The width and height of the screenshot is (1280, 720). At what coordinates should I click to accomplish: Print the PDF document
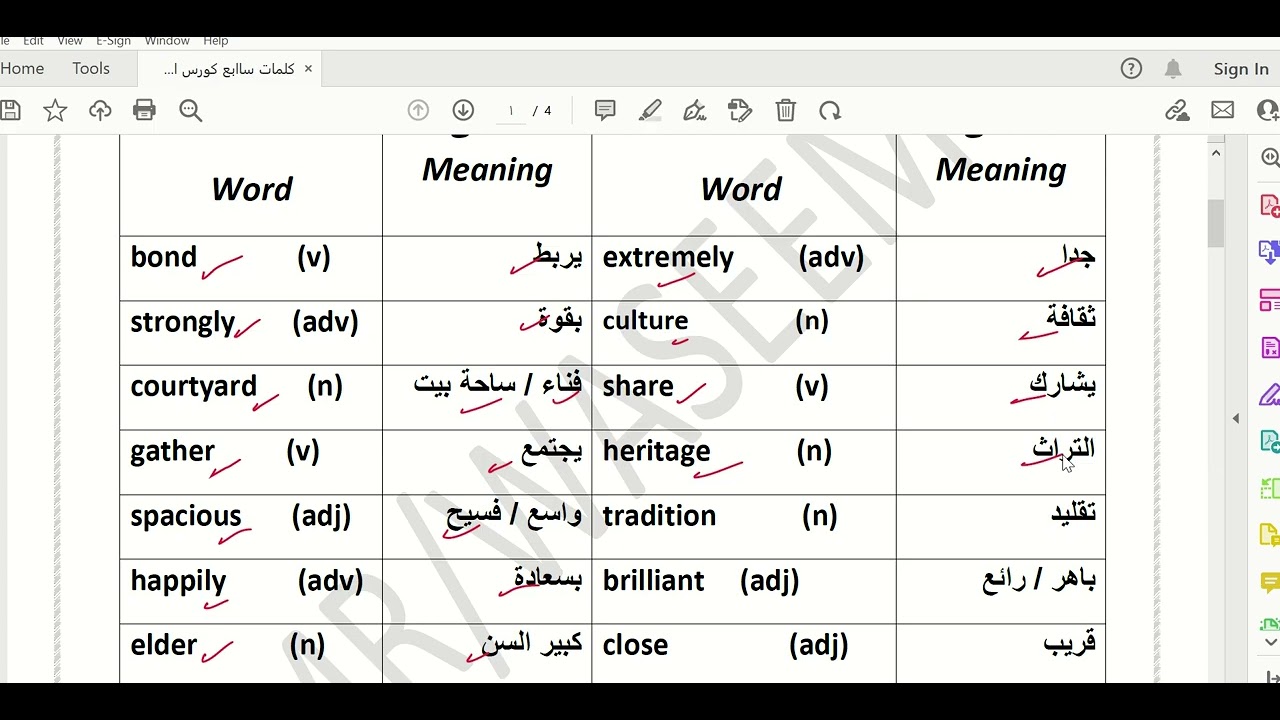coord(145,111)
